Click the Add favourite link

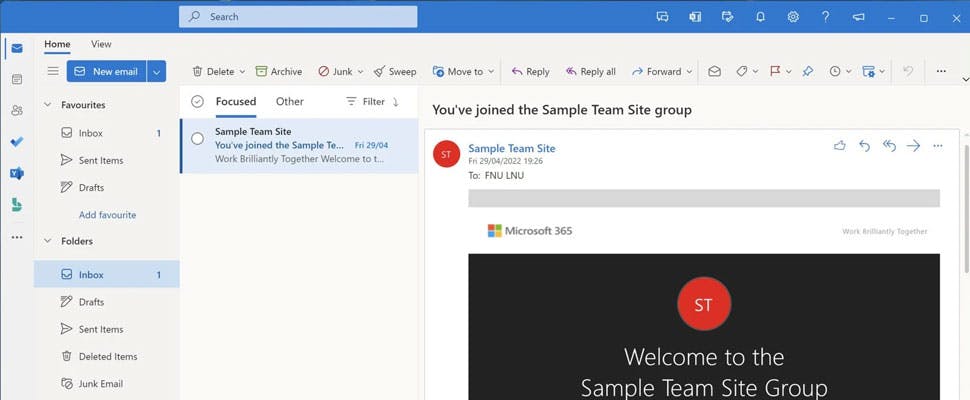107,215
